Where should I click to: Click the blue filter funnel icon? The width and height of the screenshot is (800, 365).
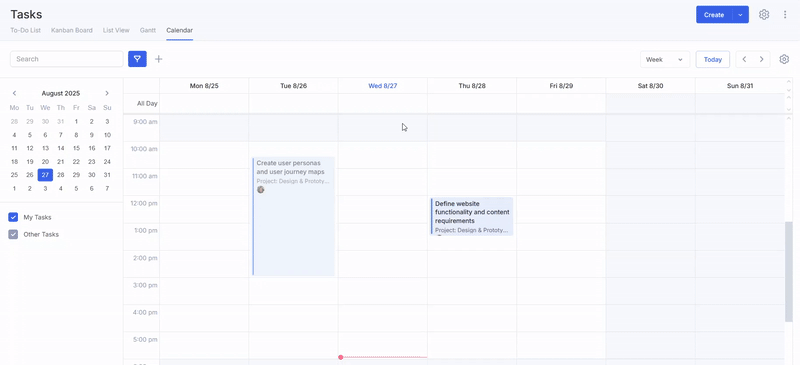137,59
